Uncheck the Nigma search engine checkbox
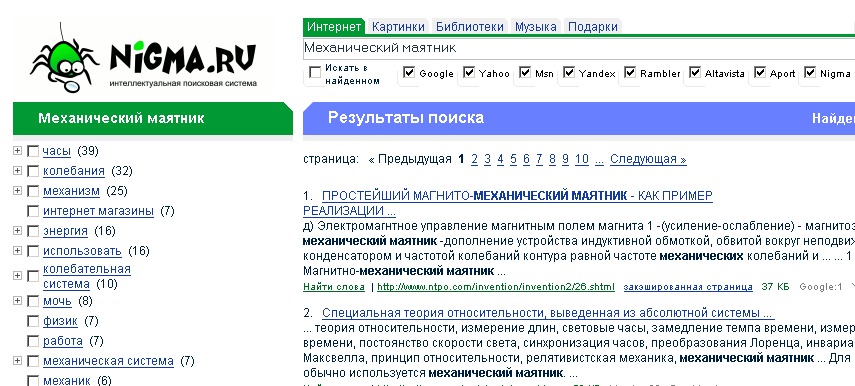The width and height of the screenshot is (855, 386). tap(810, 73)
